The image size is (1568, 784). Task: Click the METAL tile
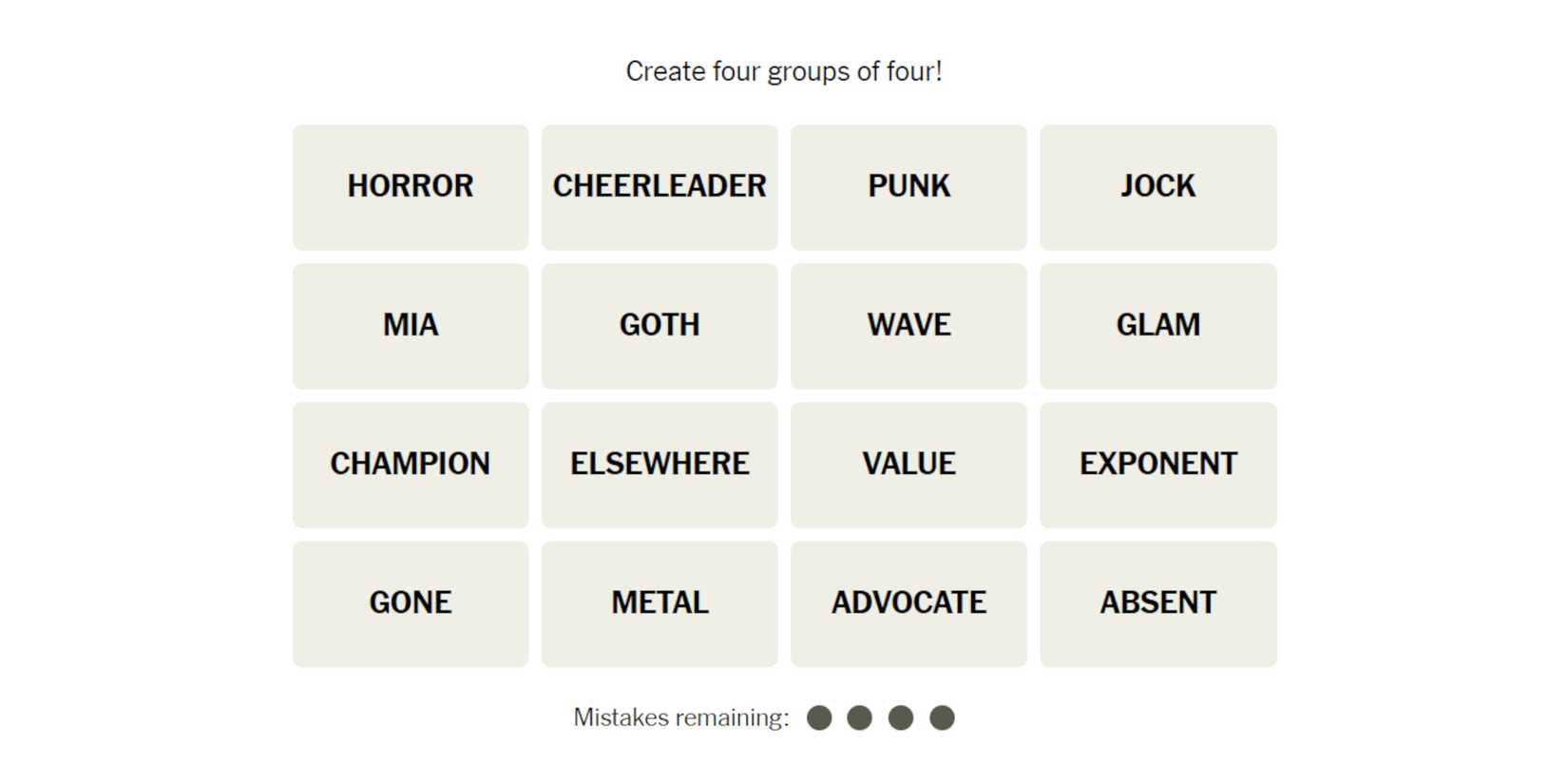pyautogui.click(x=660, y=603)
